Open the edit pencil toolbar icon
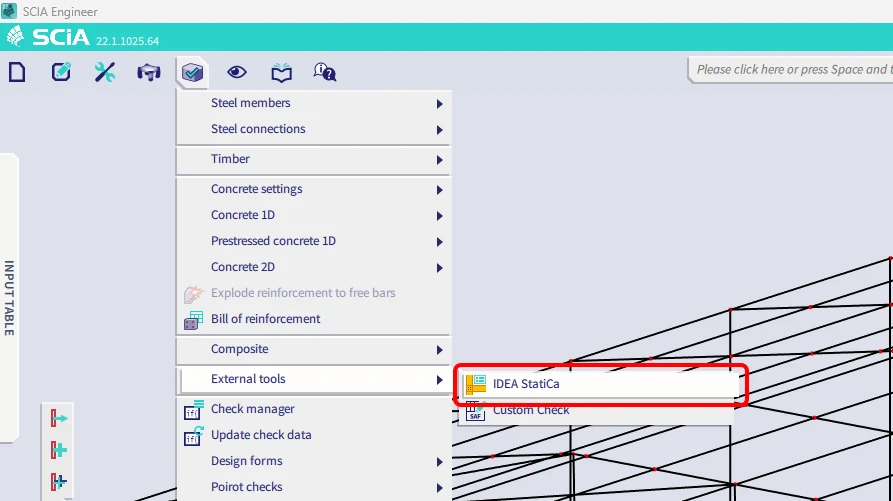 (61, 72)
